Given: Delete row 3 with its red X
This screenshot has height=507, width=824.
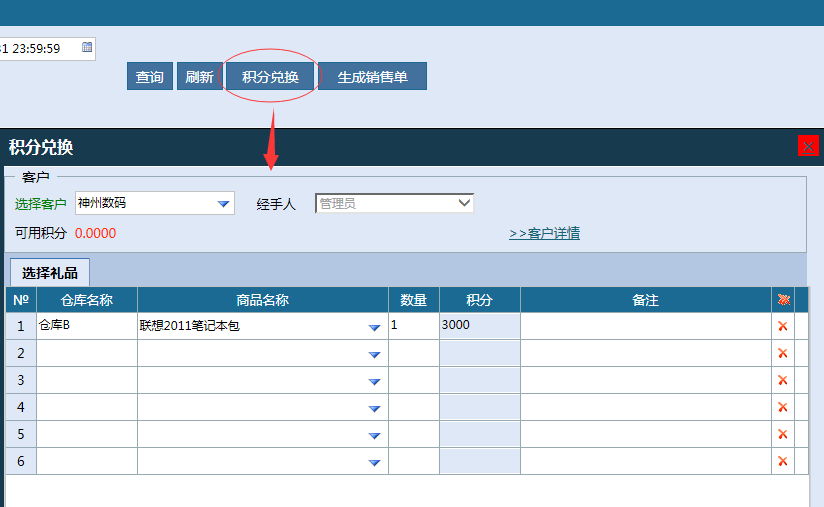Looking at the screenshot, I should (782, 380).
